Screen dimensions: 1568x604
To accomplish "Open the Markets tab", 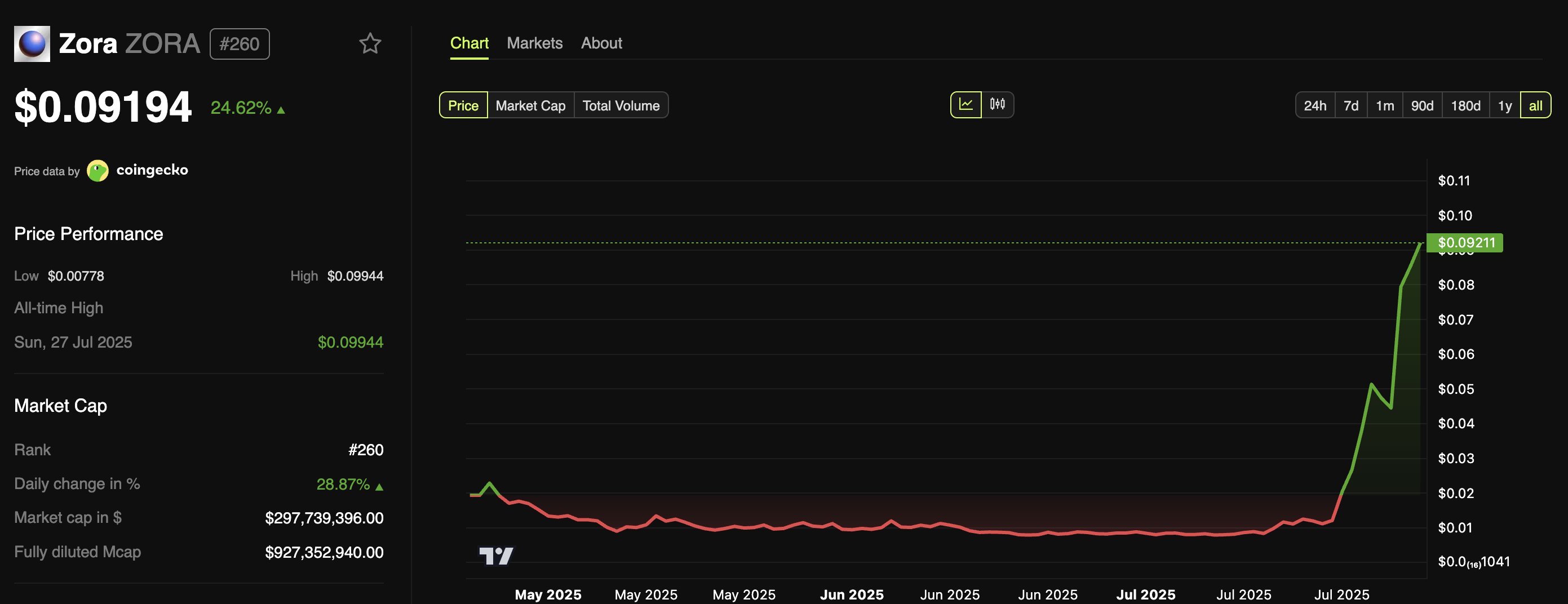I will [x=534, y=43].
